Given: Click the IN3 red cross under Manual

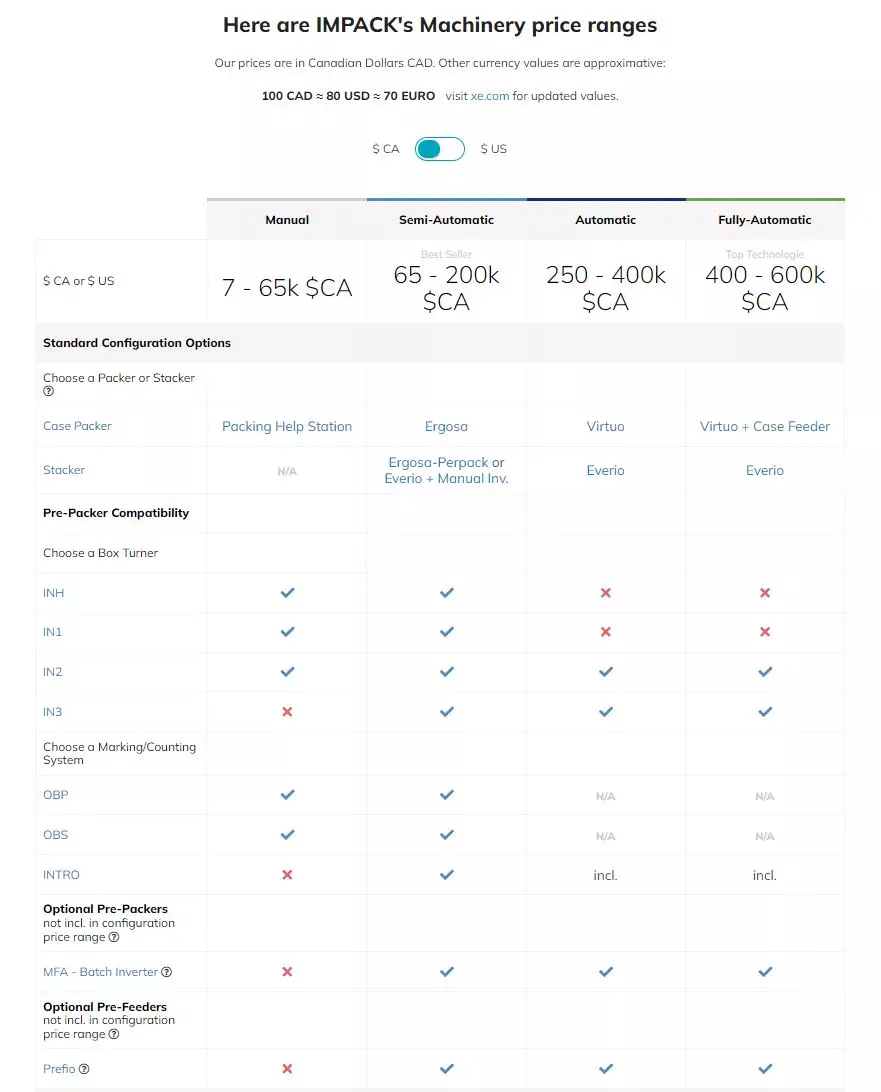Looking at the screenshot, I should [x=287, y=712].
